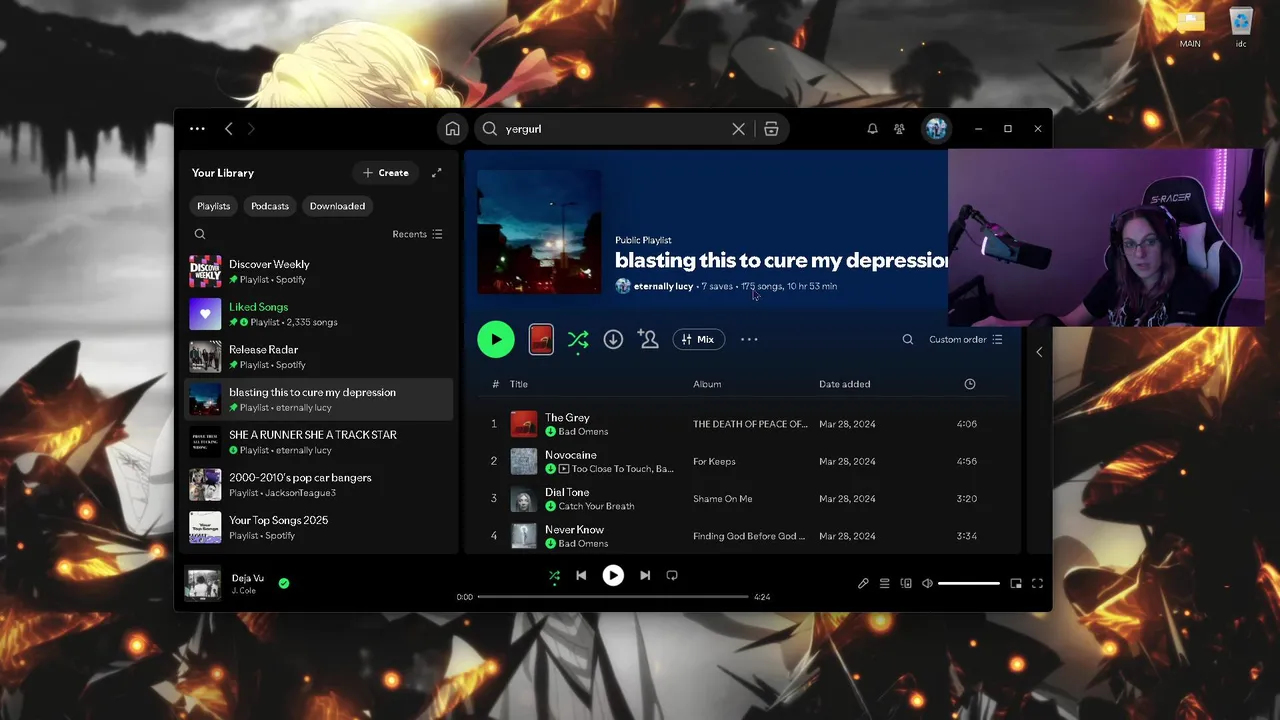Open Release Radar playlist
1280x720 pixels.
click(318, 357)
